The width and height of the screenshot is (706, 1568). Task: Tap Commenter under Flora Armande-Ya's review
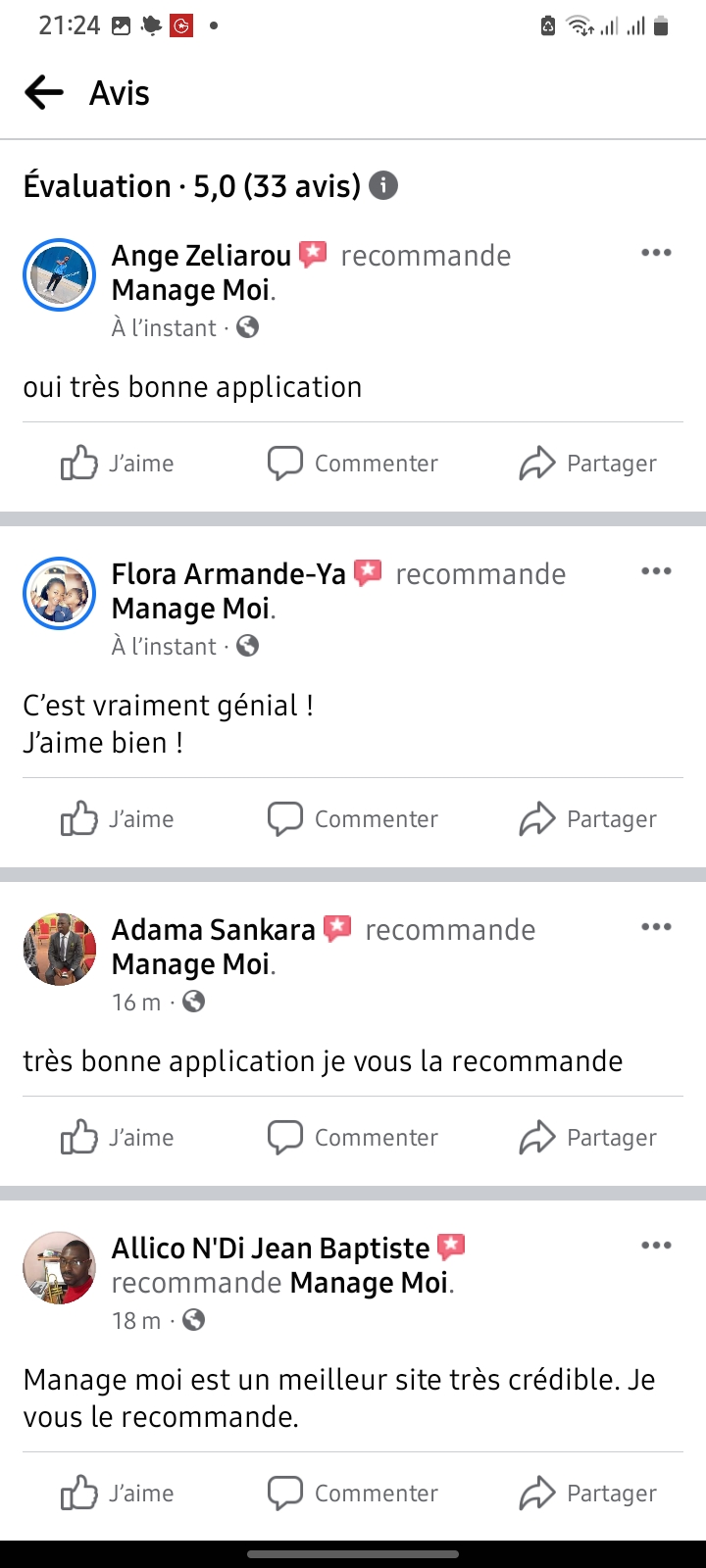pyautogui.click(x=353, y=819)
